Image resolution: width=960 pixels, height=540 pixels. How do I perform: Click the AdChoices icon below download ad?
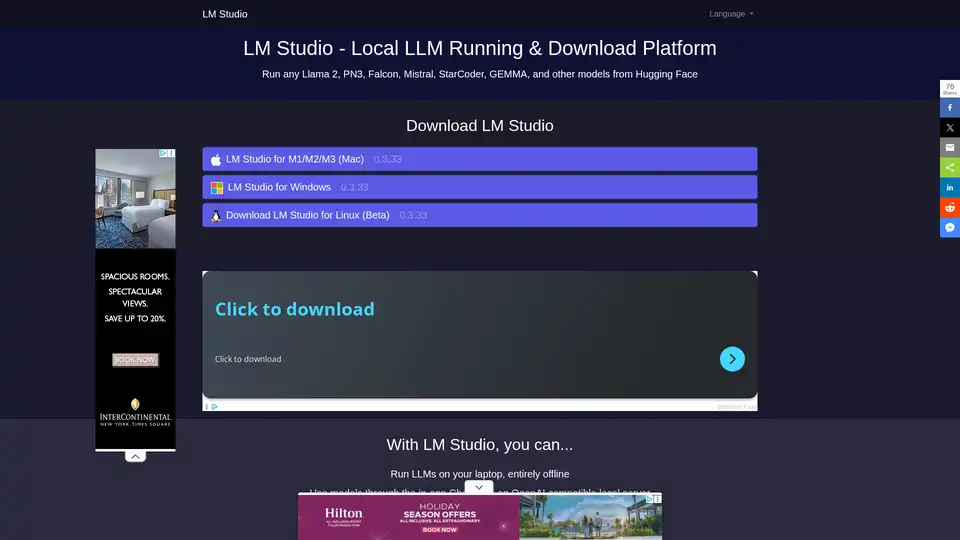(x=215, y=407)
